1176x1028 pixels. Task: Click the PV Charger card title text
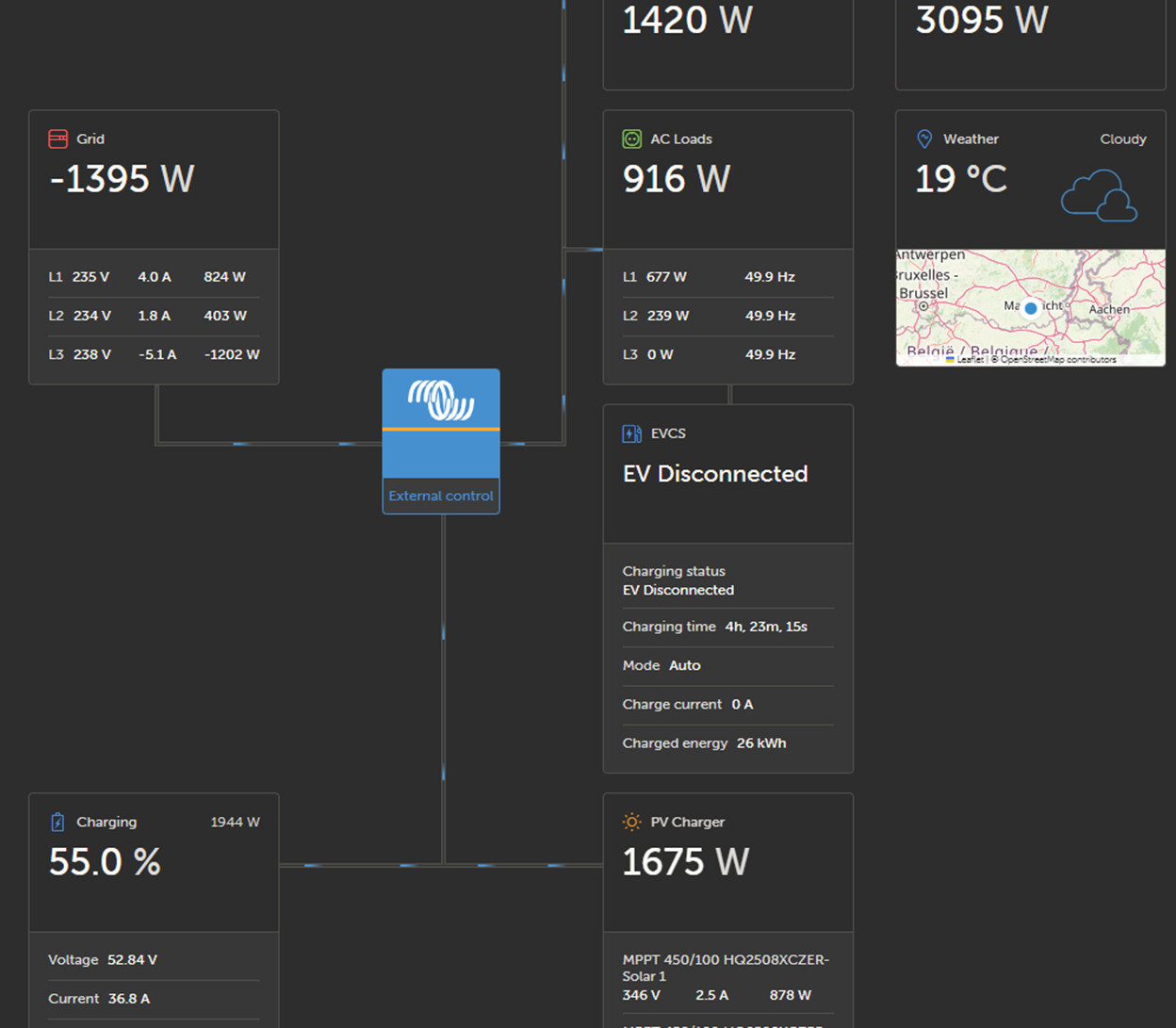click(688, 822)
